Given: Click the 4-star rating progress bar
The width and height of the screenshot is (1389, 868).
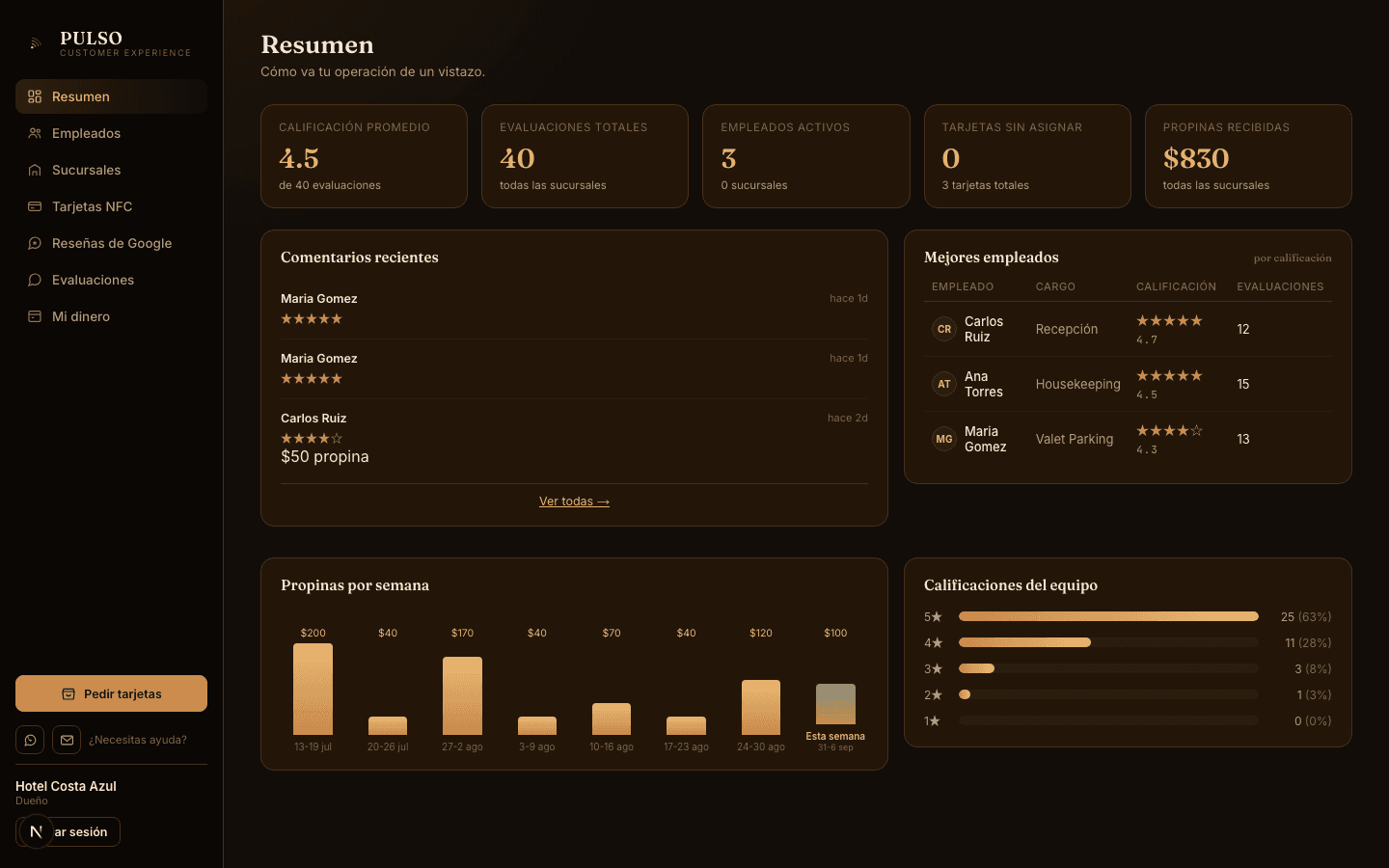Looking at the screenshot, I should click(1108, 642).
